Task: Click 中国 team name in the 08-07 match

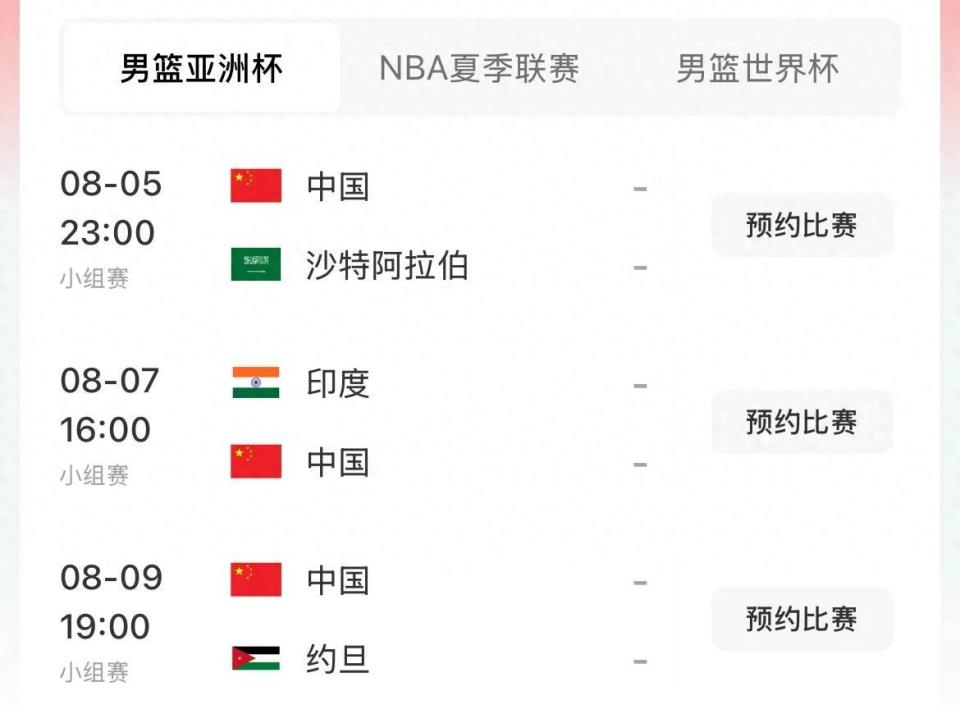Action: pos(338,462)
